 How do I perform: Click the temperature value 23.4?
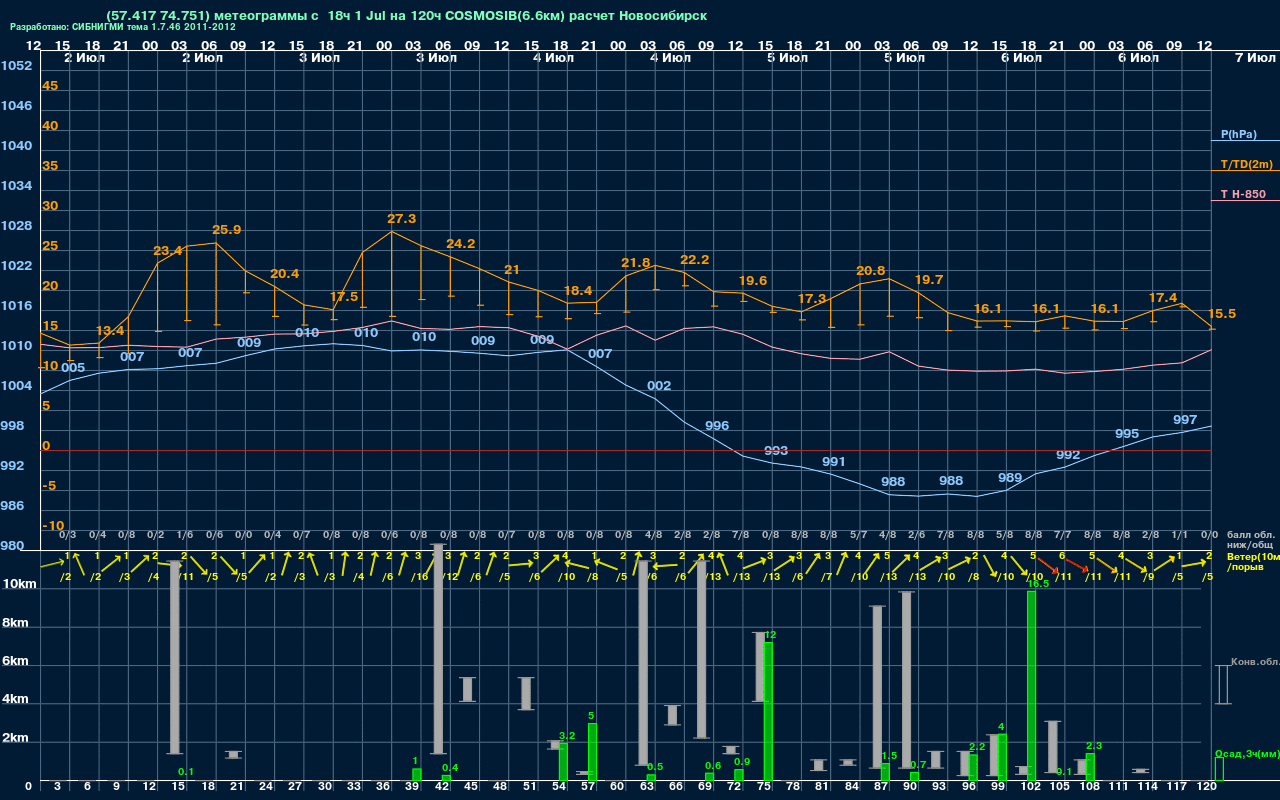[x=168, y=250]
